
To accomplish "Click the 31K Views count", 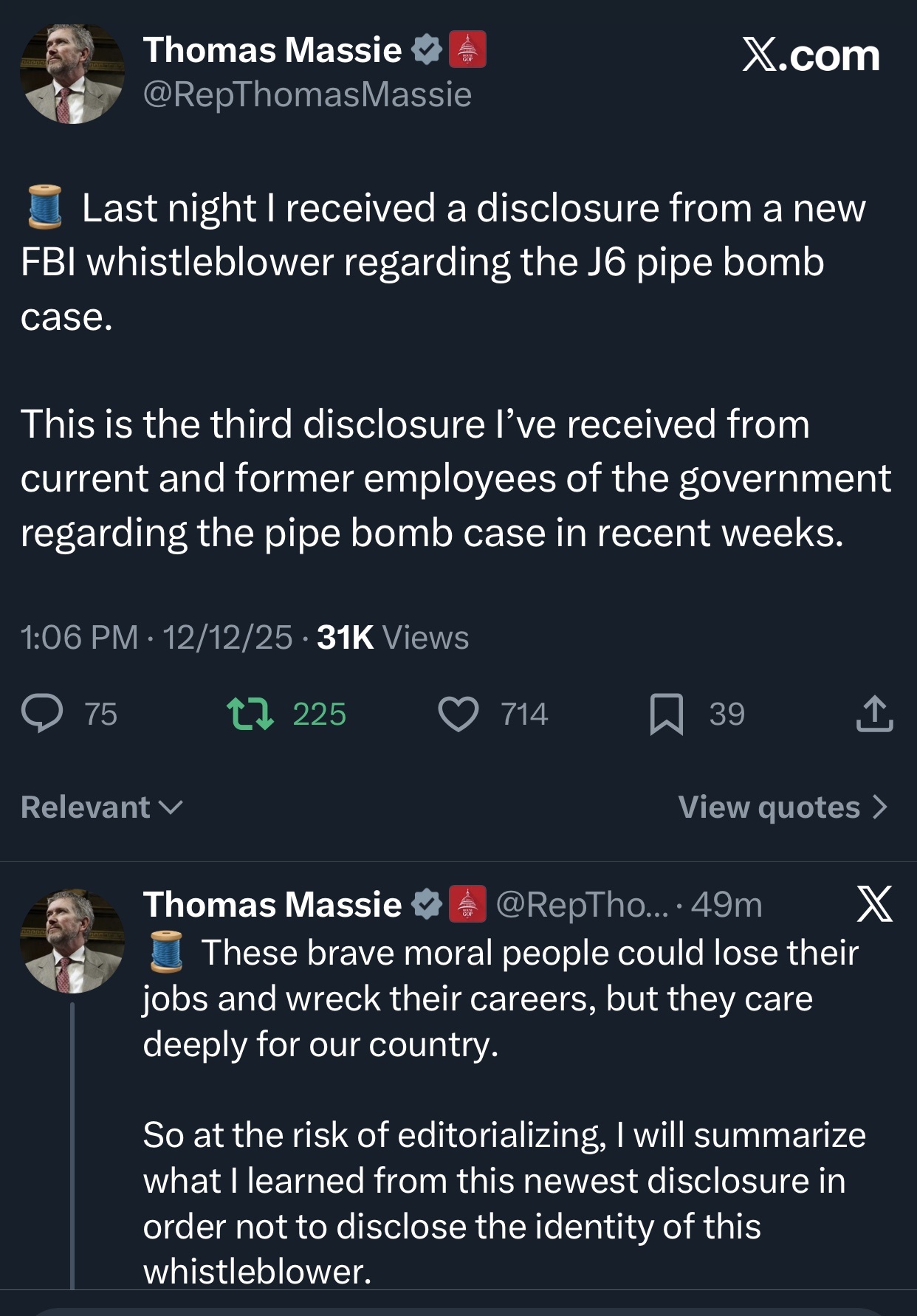I will (393, 637).
